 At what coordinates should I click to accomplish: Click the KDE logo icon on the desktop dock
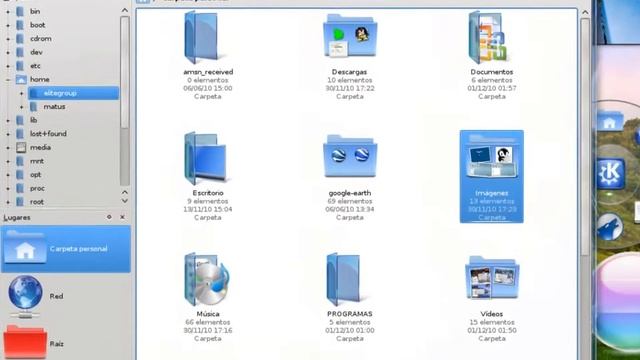[x=610, y=174]
